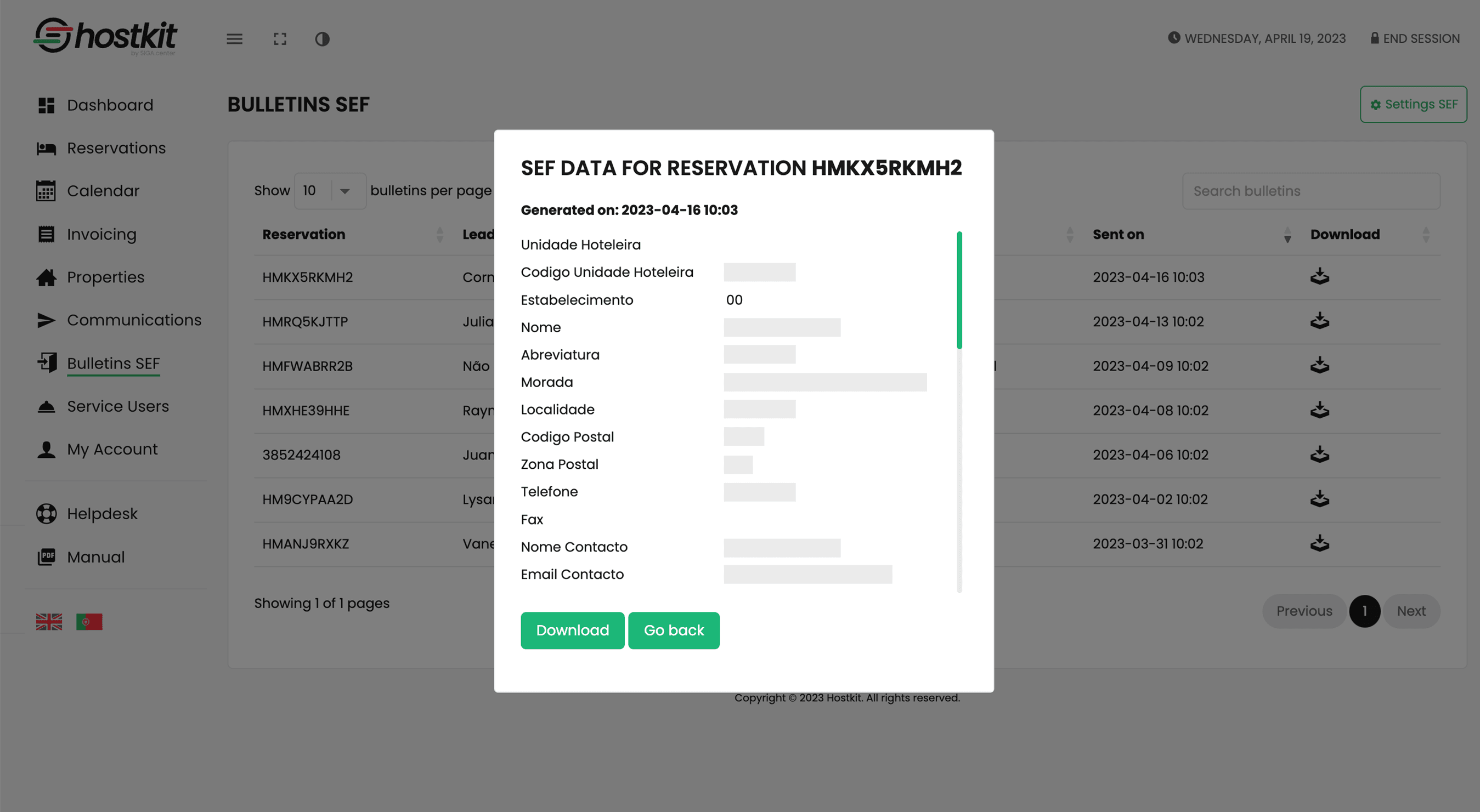The height and width of the screenshot is (812, 1480).
Task: Toggle fullscreen mode
Action: pos(280,39)
